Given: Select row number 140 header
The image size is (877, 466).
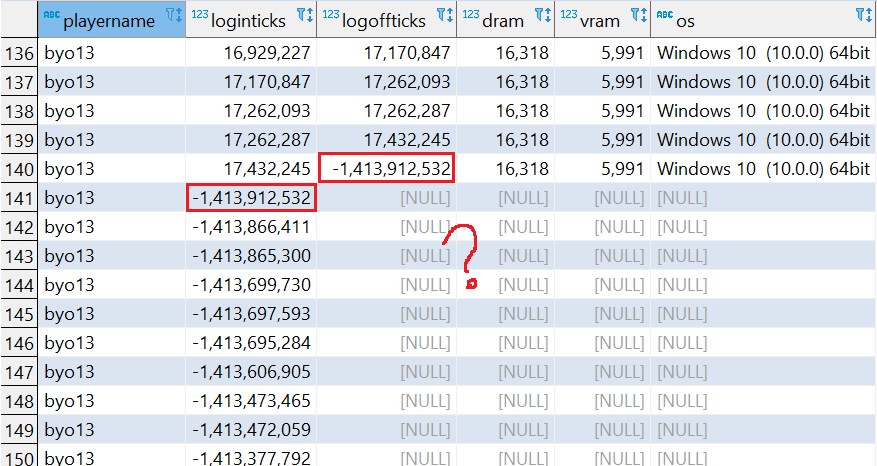Looking at the screenshot, I should click(19, 169).
